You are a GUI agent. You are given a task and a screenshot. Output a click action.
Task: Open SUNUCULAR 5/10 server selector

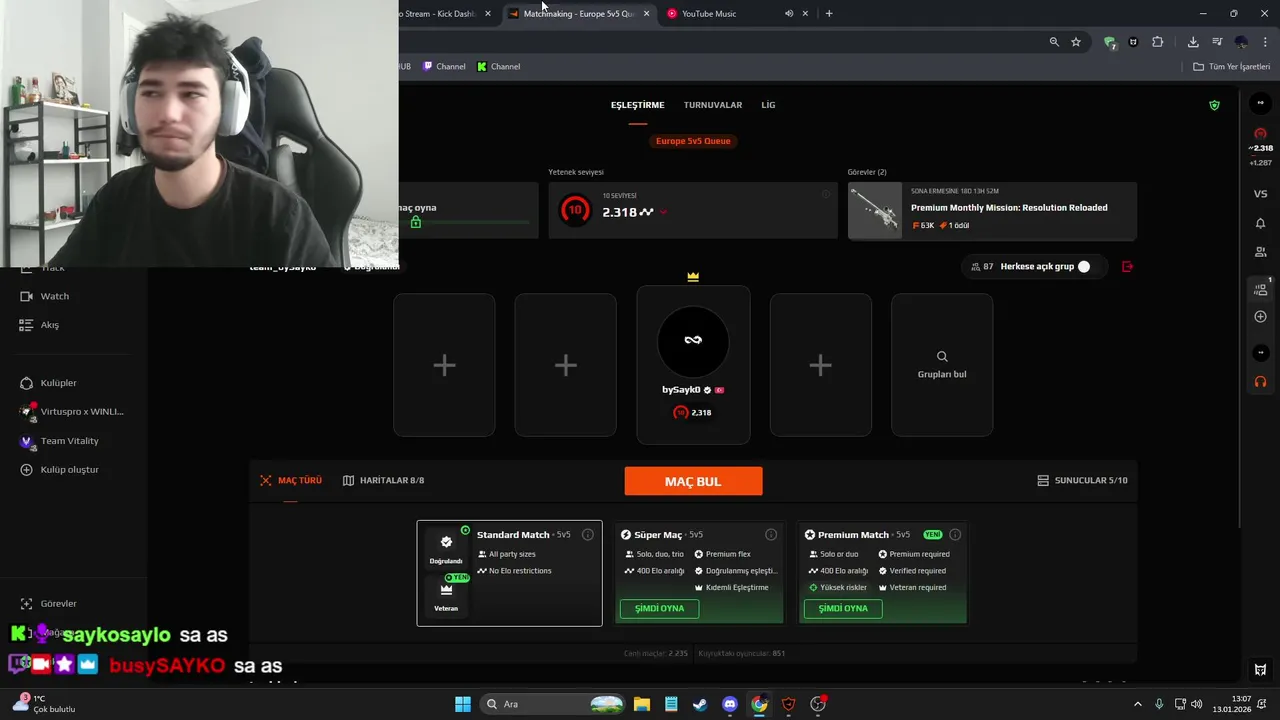point(1083,481)
